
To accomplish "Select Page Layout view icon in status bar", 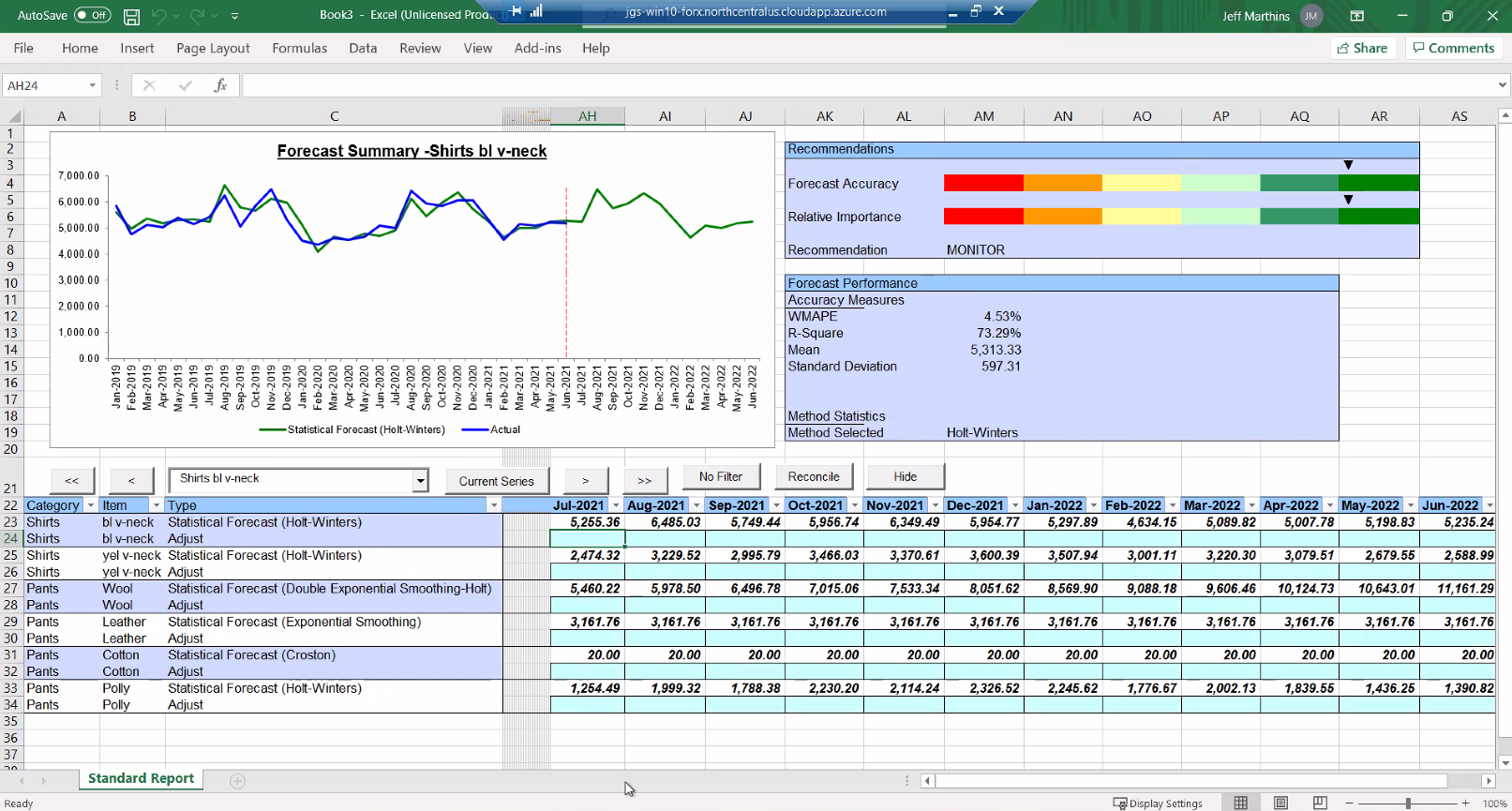I will coord(1280,803).
